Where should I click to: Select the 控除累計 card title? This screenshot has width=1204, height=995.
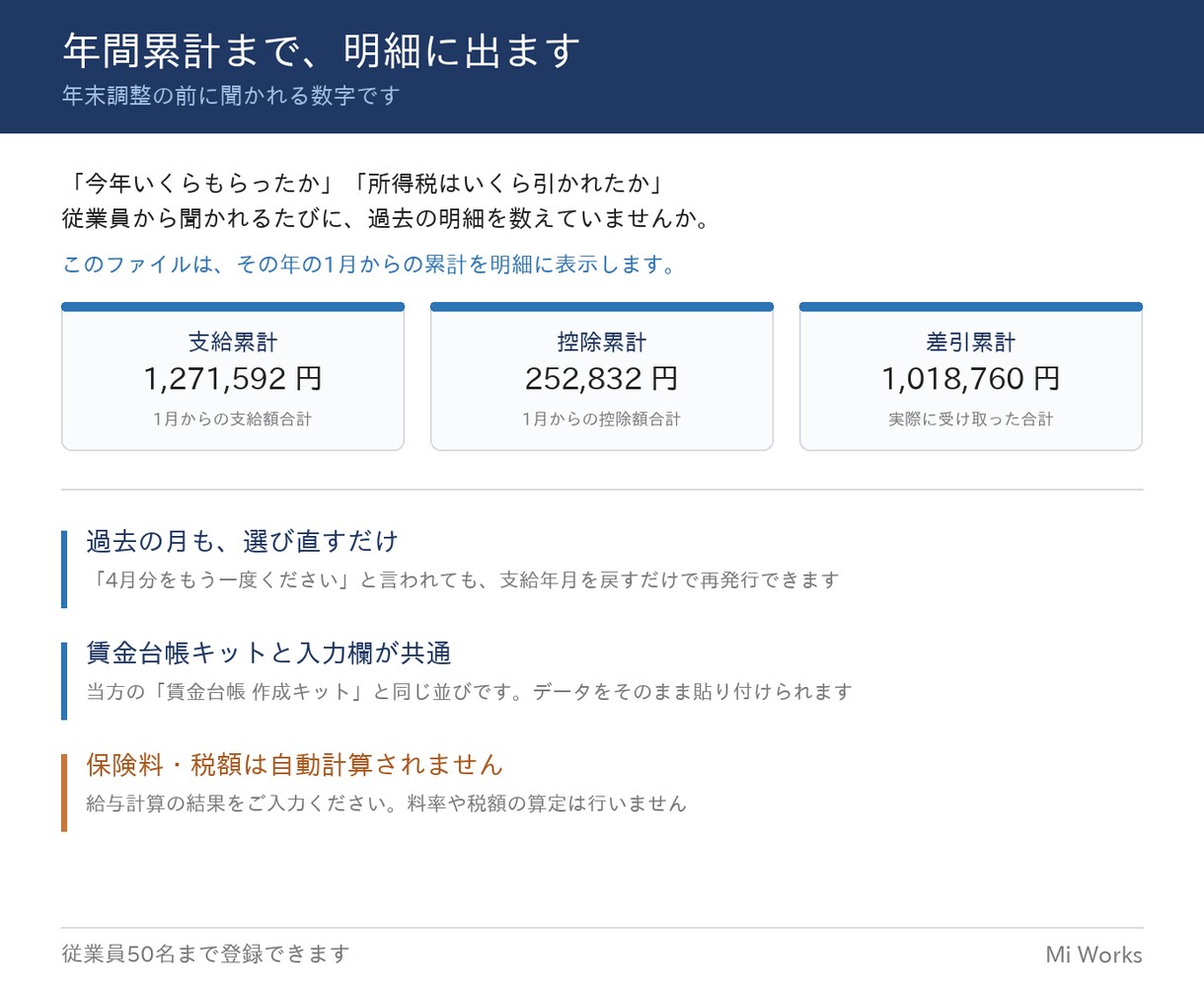point(602,343)
